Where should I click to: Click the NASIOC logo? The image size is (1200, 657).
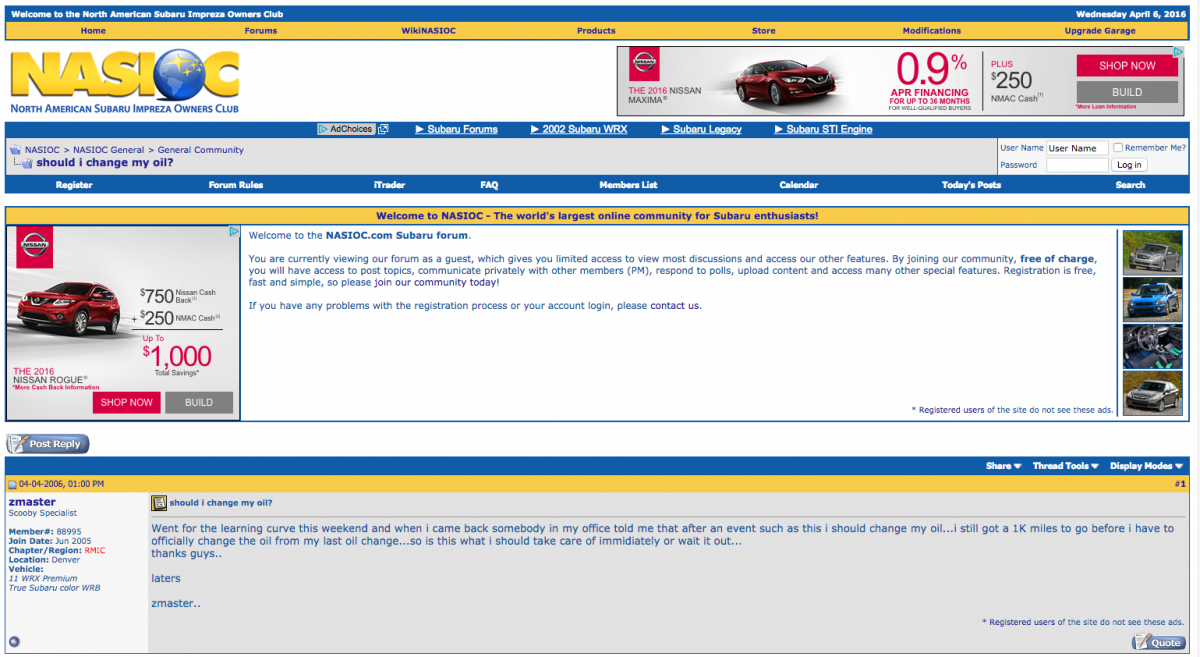pyautogui.click(x=124, y=78)
